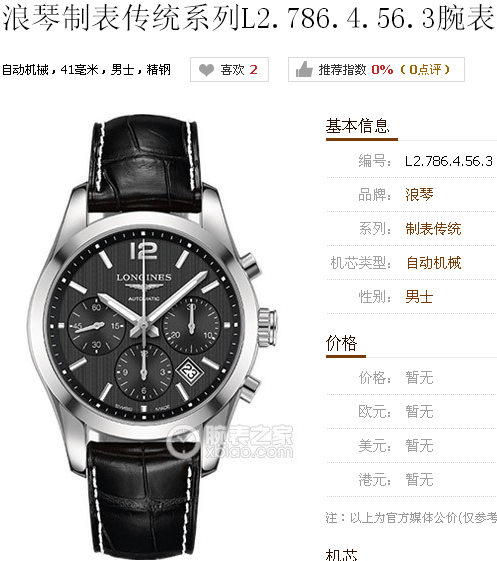Image resolution: width=497 pixels, height=561 pixels.
Task: Click the heart icon beside 喜欢
Action: tap(206, 70)
